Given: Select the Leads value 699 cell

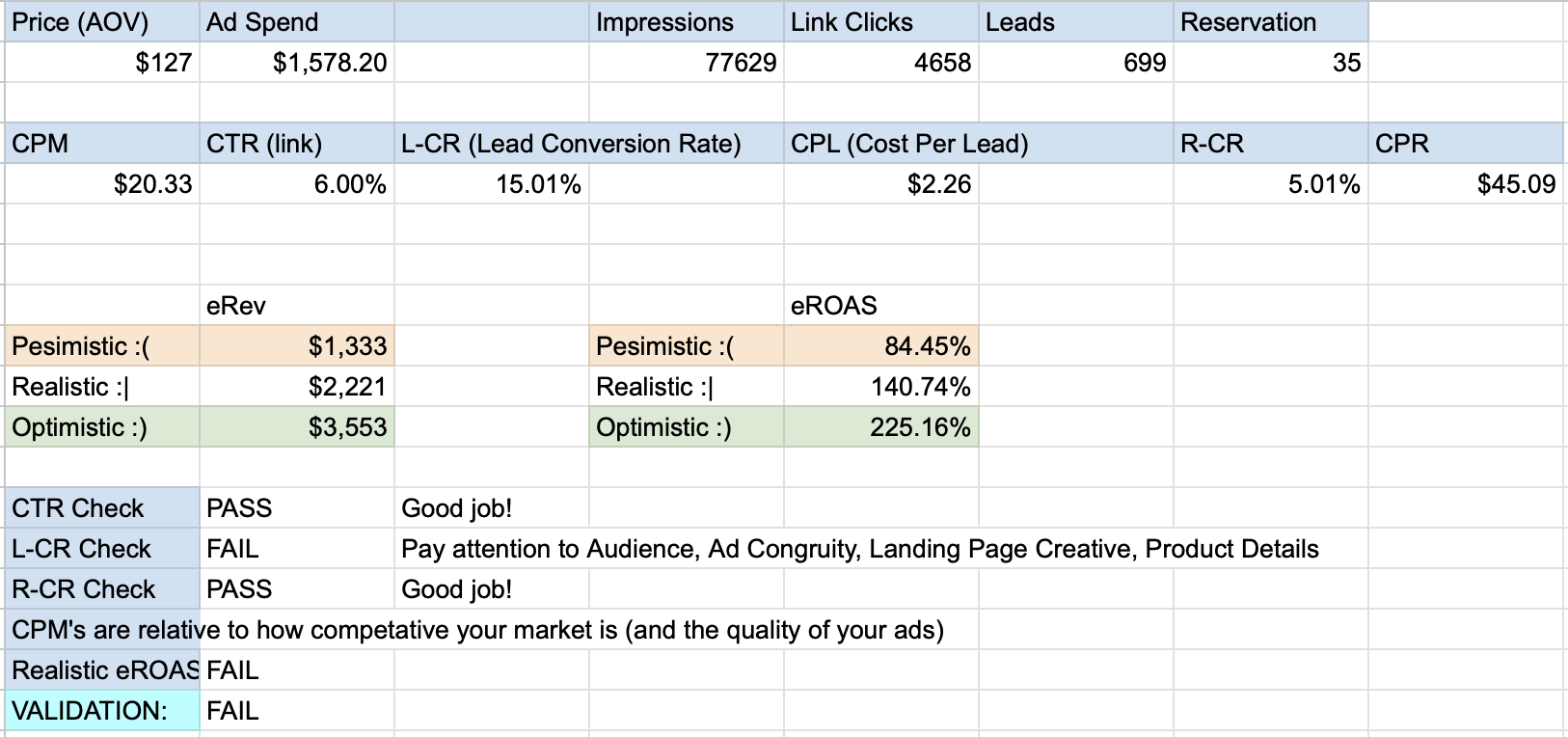Looking at the screenshot, I should click(x=1076, y=63).
